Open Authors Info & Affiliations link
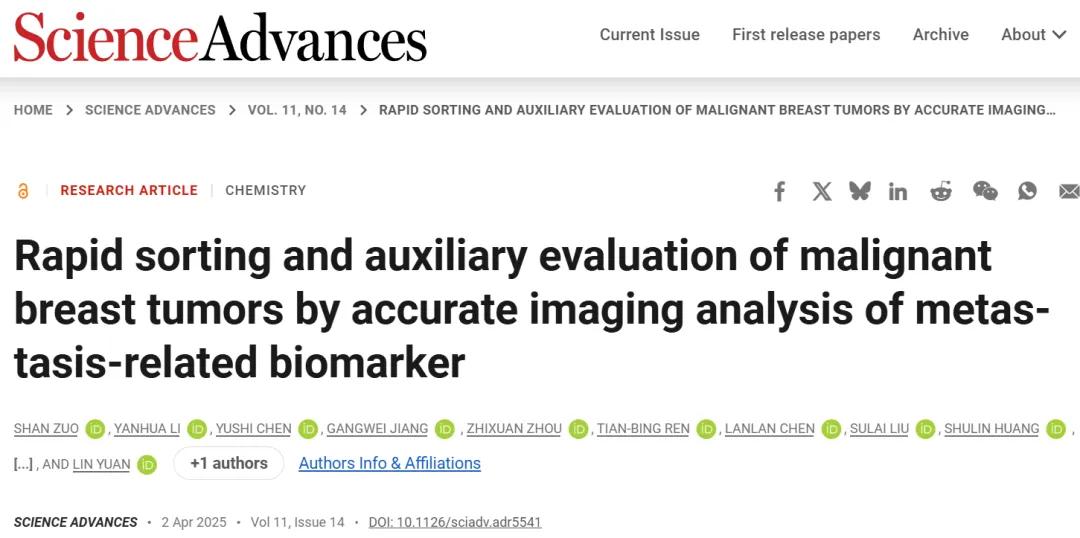1080x538 pixels. coord(390,464)
